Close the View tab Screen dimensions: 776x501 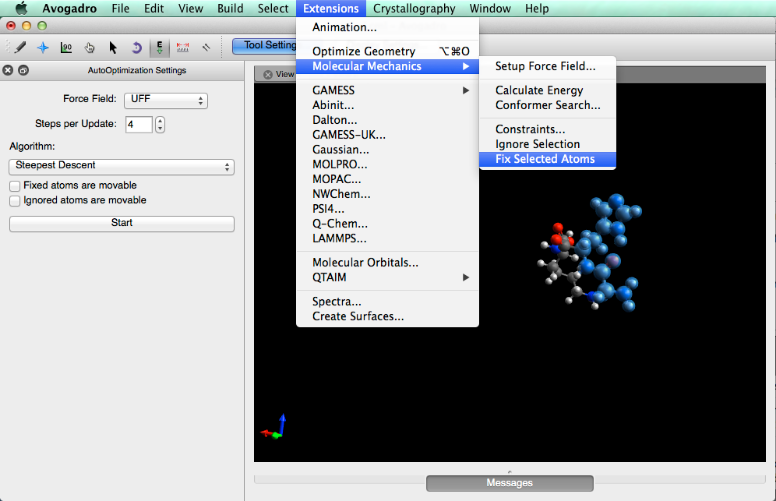click(268, 74)
